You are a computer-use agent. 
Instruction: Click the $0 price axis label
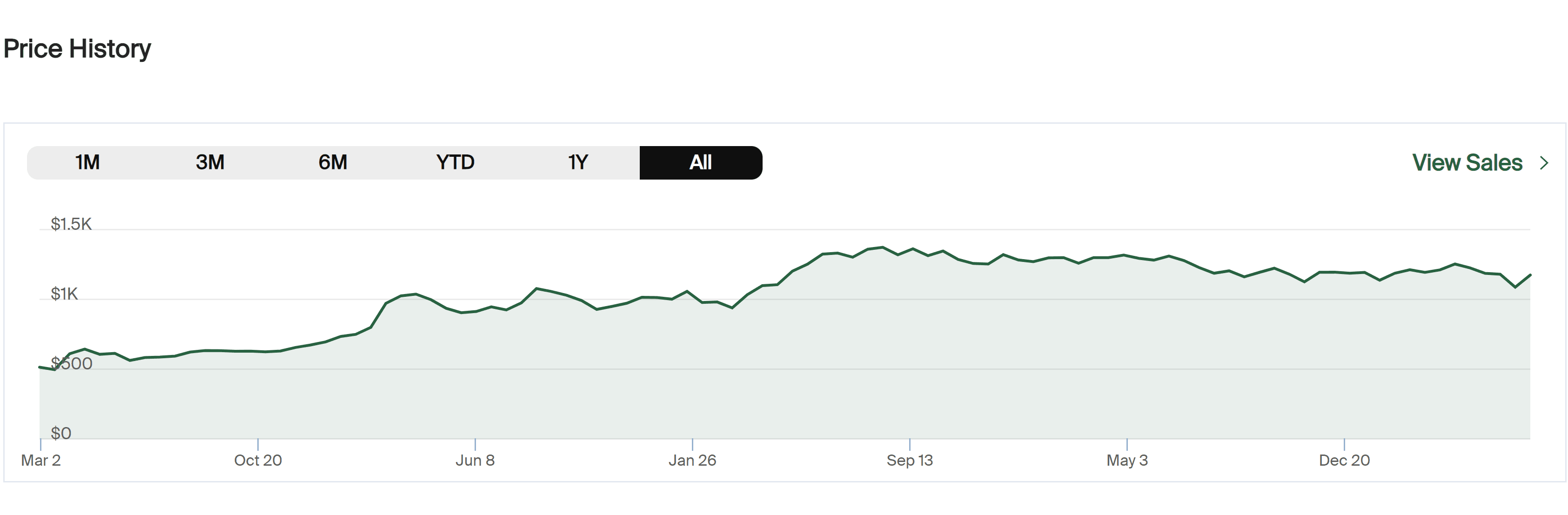pos(61,433)
